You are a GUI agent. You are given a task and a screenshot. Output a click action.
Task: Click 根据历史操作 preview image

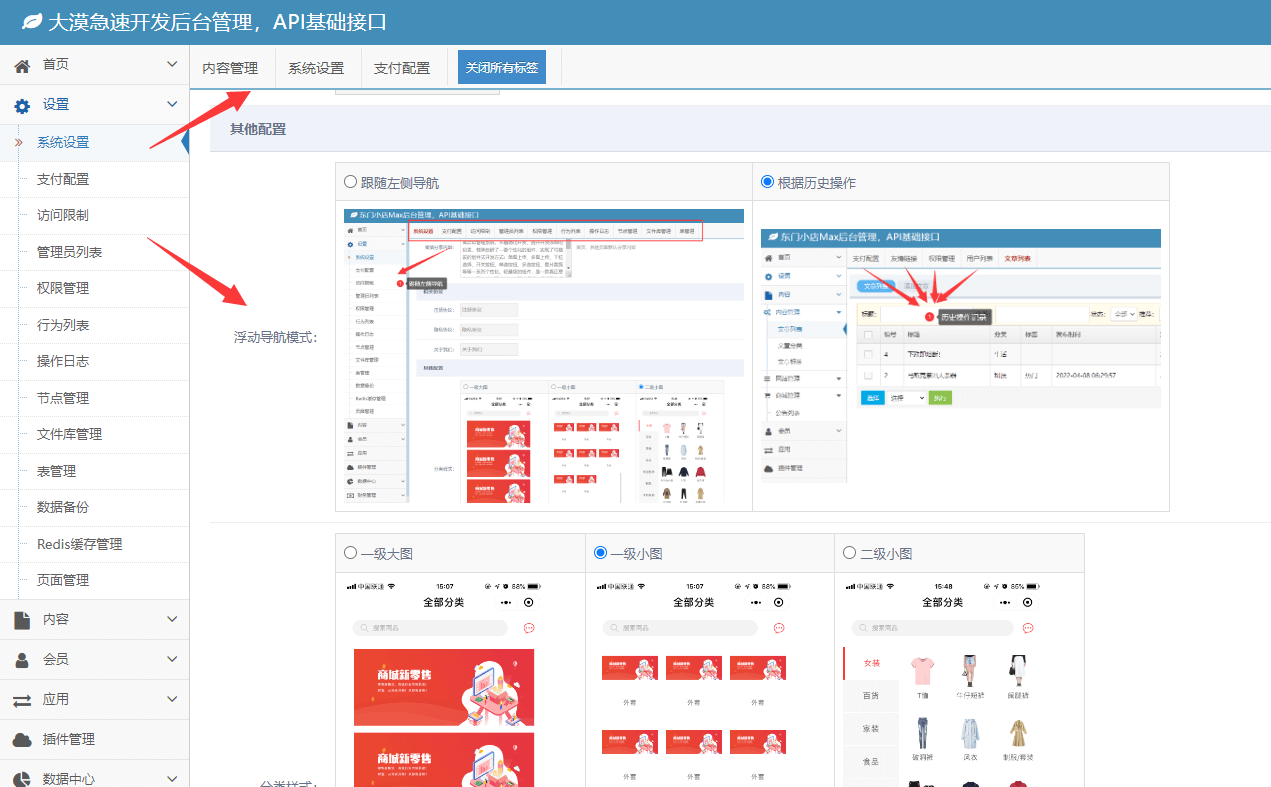[x=961, y=356]
